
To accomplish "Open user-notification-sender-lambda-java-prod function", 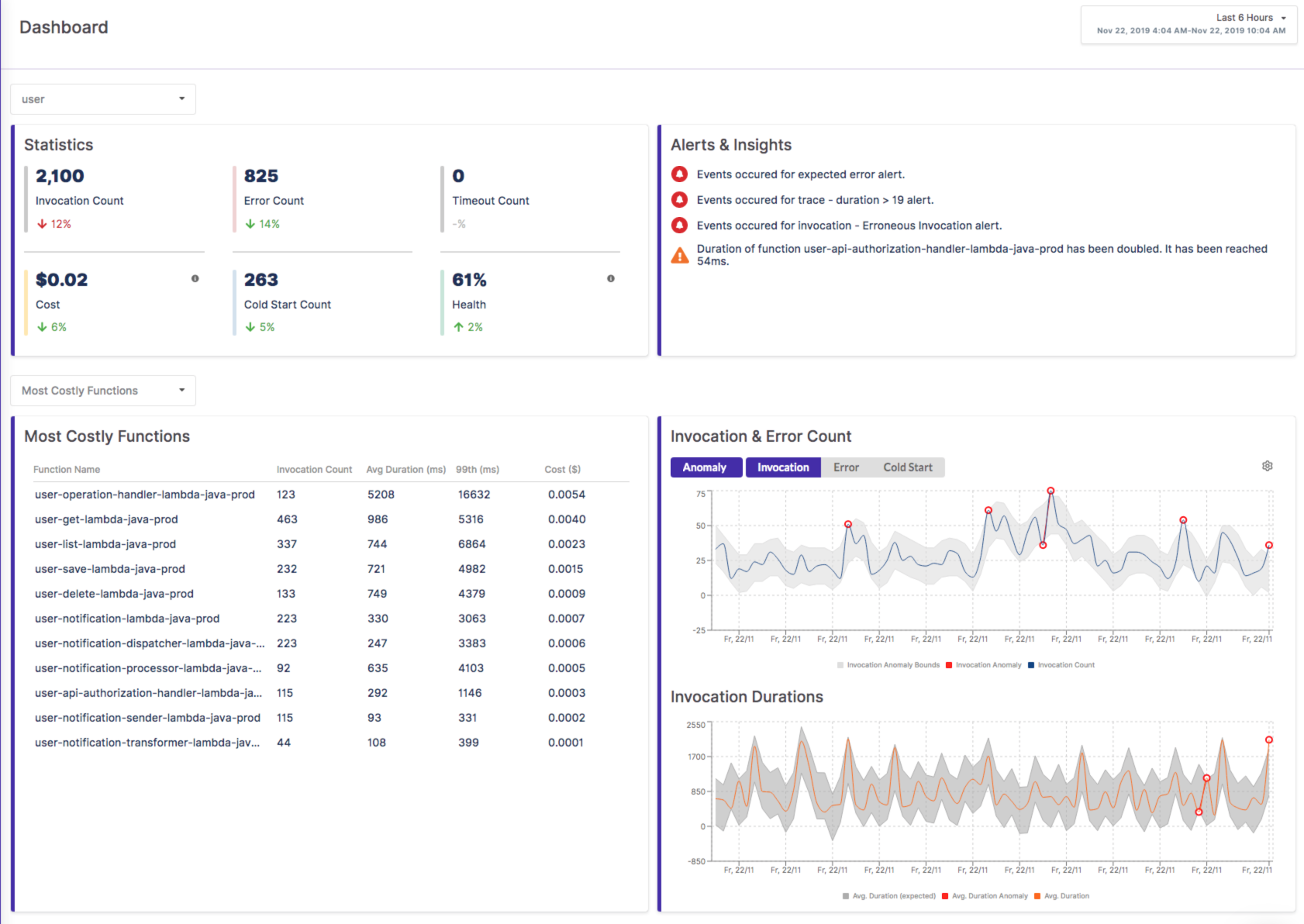I will [x=147, y=718].
